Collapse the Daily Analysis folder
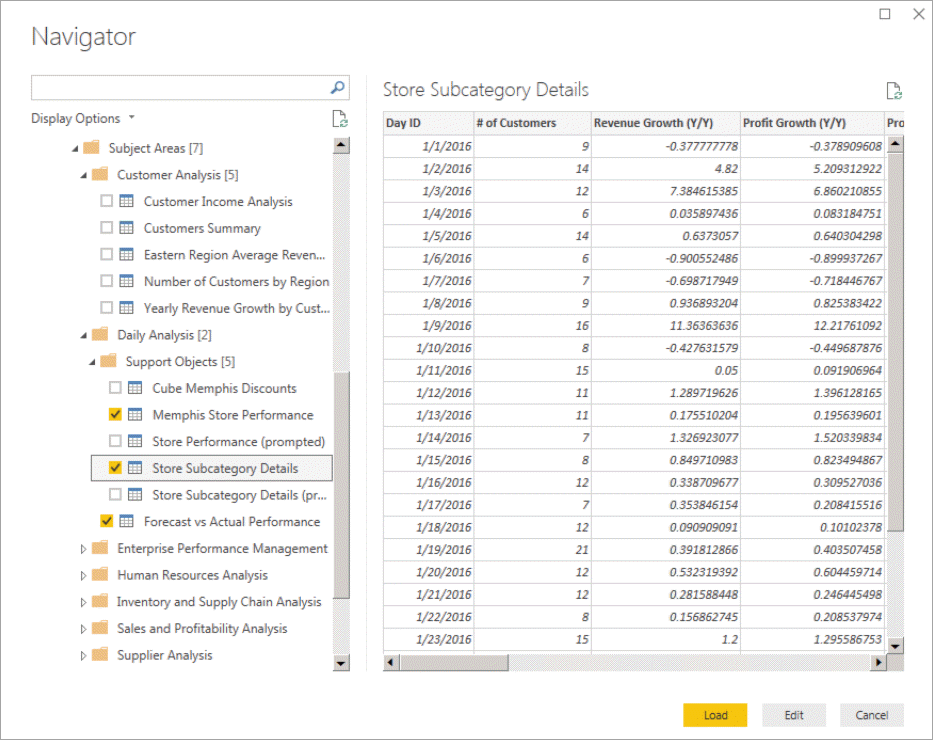This screenshot has height=740, width=933. click(83, 335)
